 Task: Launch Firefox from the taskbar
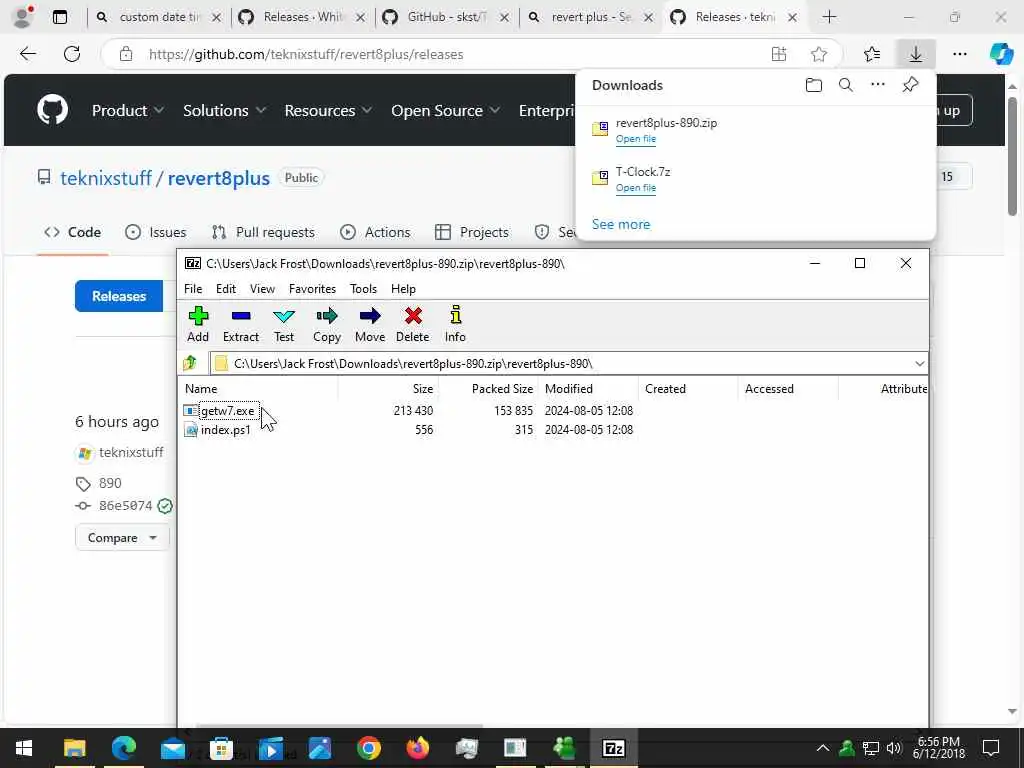(417, 748)
